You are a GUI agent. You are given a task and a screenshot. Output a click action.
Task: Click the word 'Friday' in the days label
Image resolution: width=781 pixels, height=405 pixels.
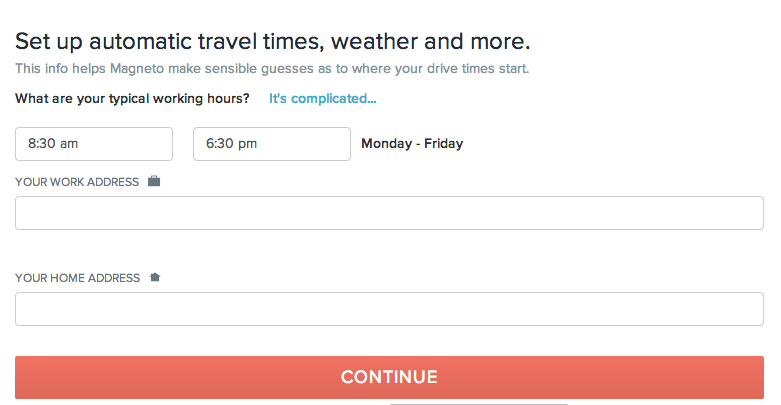click(443, 143)
